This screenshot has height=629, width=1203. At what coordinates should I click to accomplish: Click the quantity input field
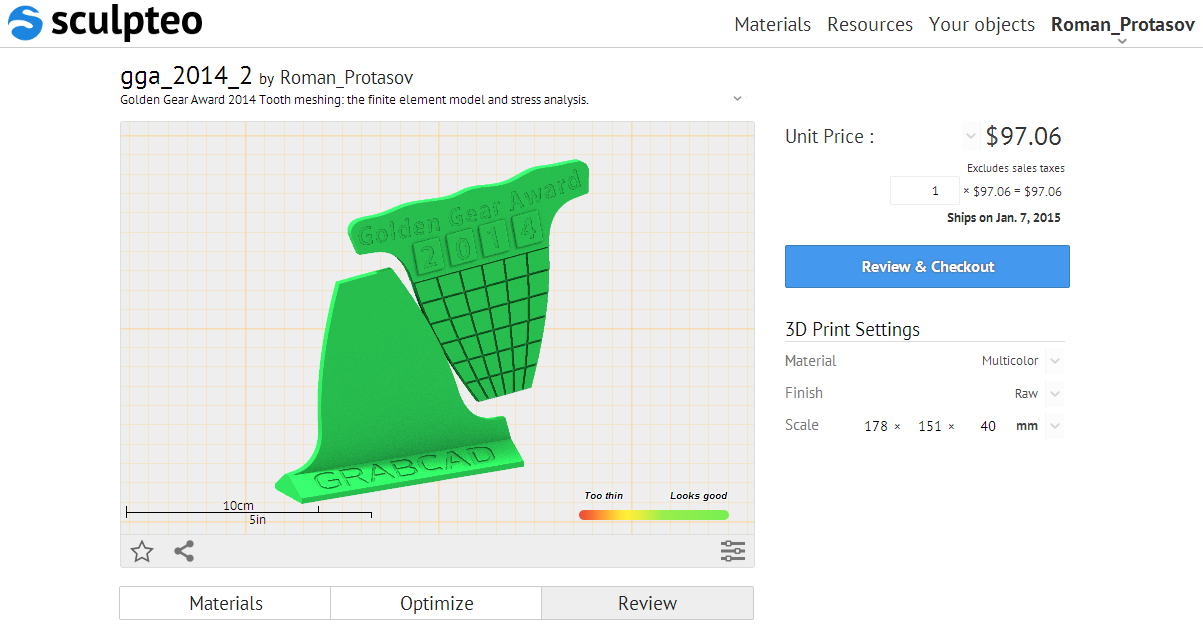tap(925, 191)
